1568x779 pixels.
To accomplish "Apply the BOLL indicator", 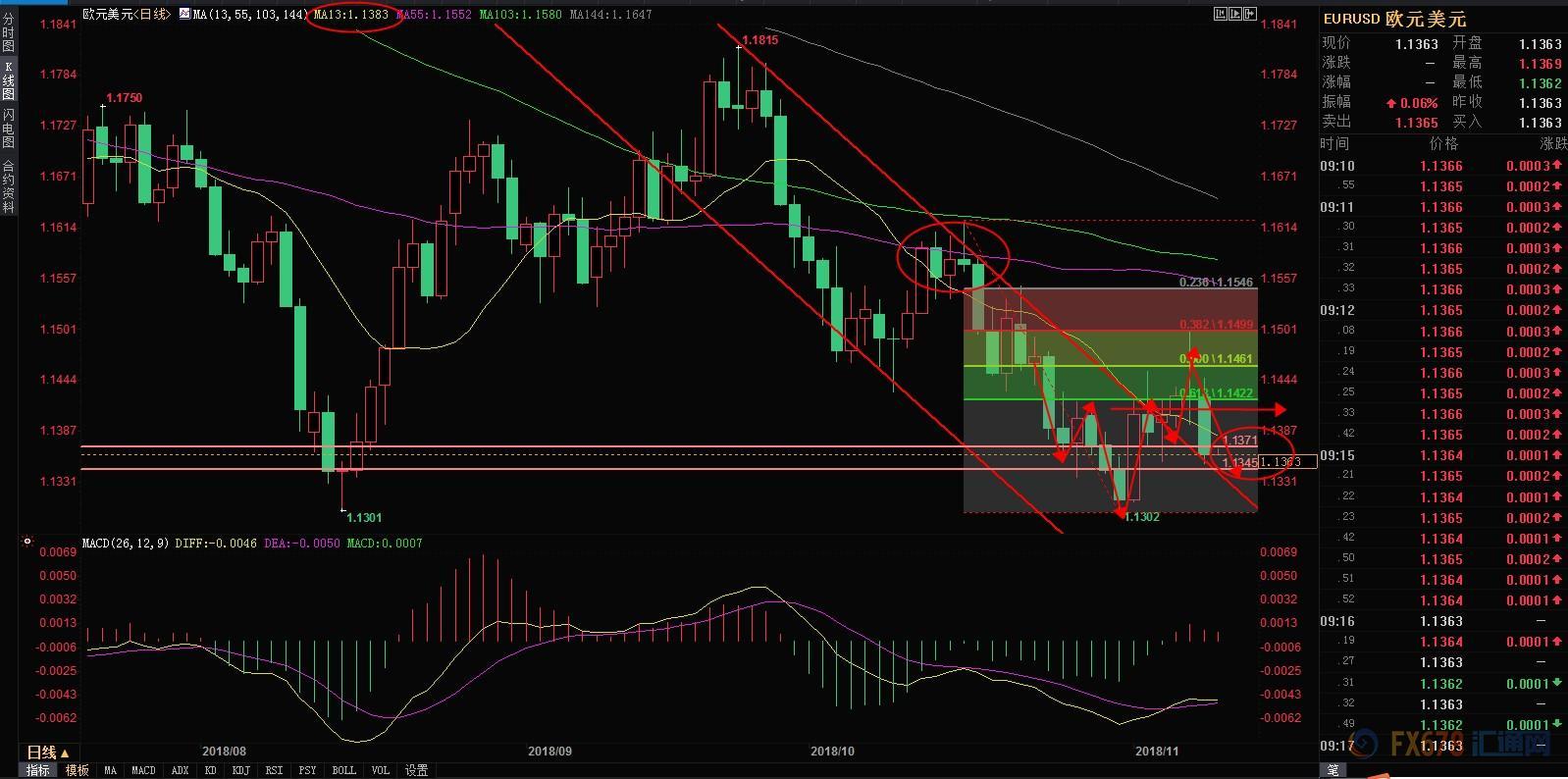I will [343, 770].
